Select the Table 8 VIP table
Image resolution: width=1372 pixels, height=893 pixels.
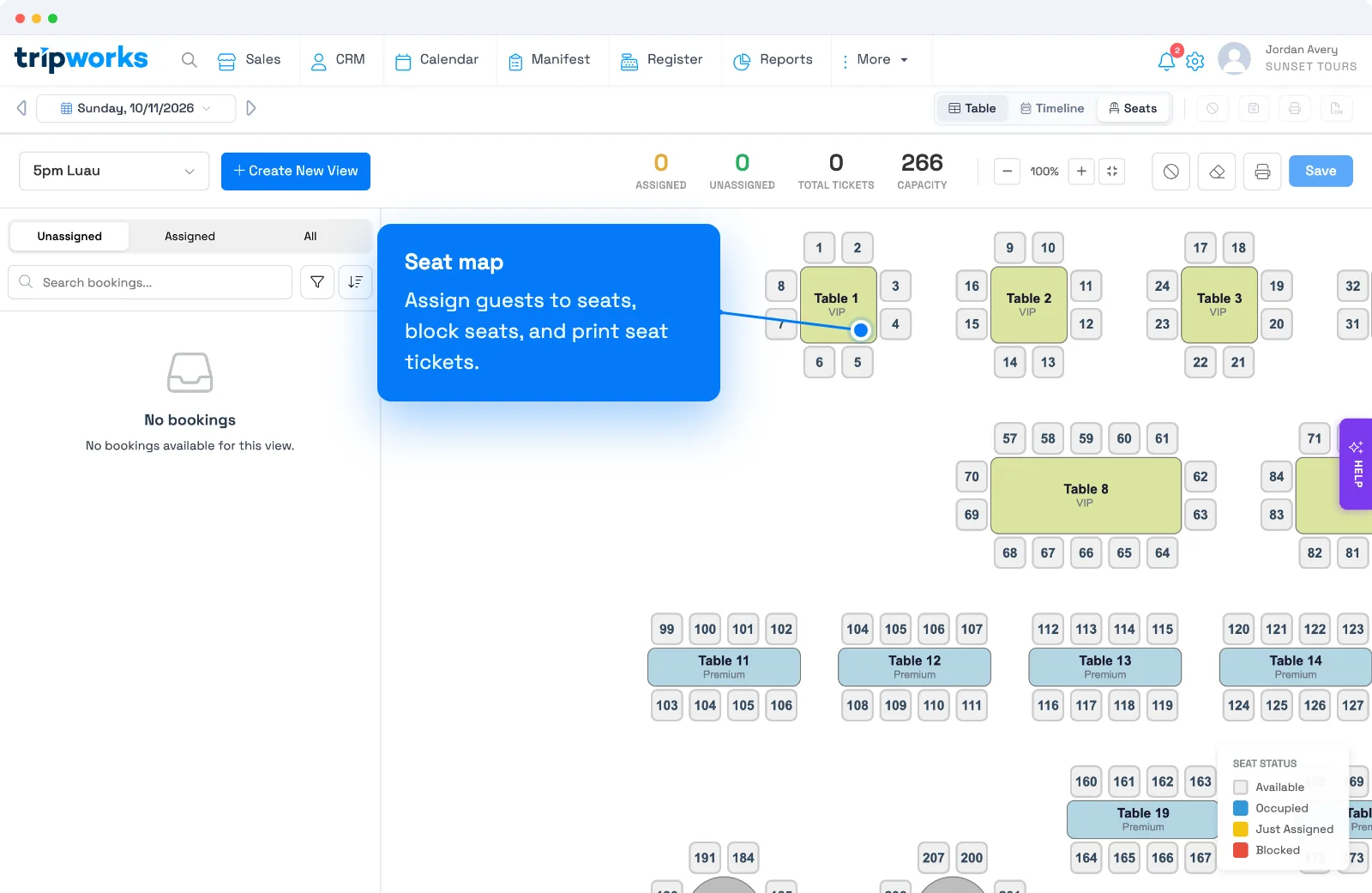(x=1086, y=496)
